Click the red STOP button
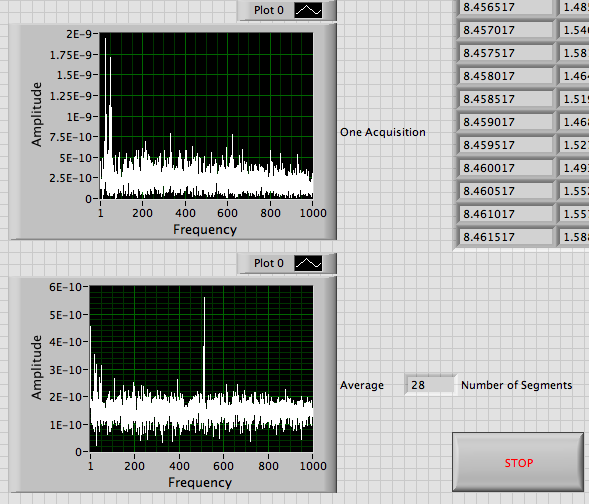This screenshot has height=504, width=589. (x=518, y=462)
